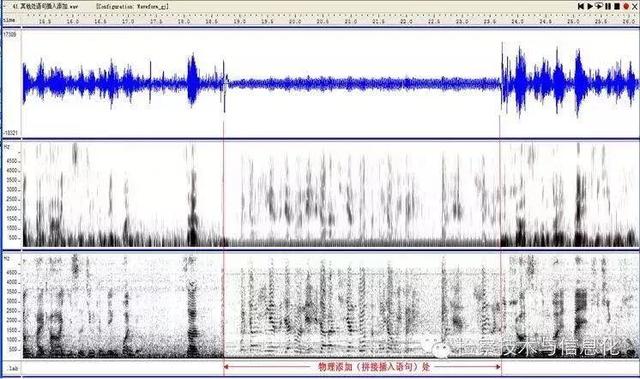Click the 22.0 mark on the time ruler
This screenshot has height=379, width=640.
406,21
